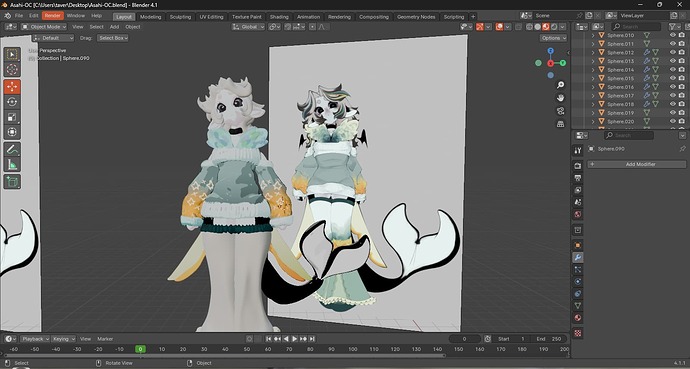Disable Sphere.011 in renders via camera icon
Viewport: 690px width, 369px height.
click(x=682, y=44)
